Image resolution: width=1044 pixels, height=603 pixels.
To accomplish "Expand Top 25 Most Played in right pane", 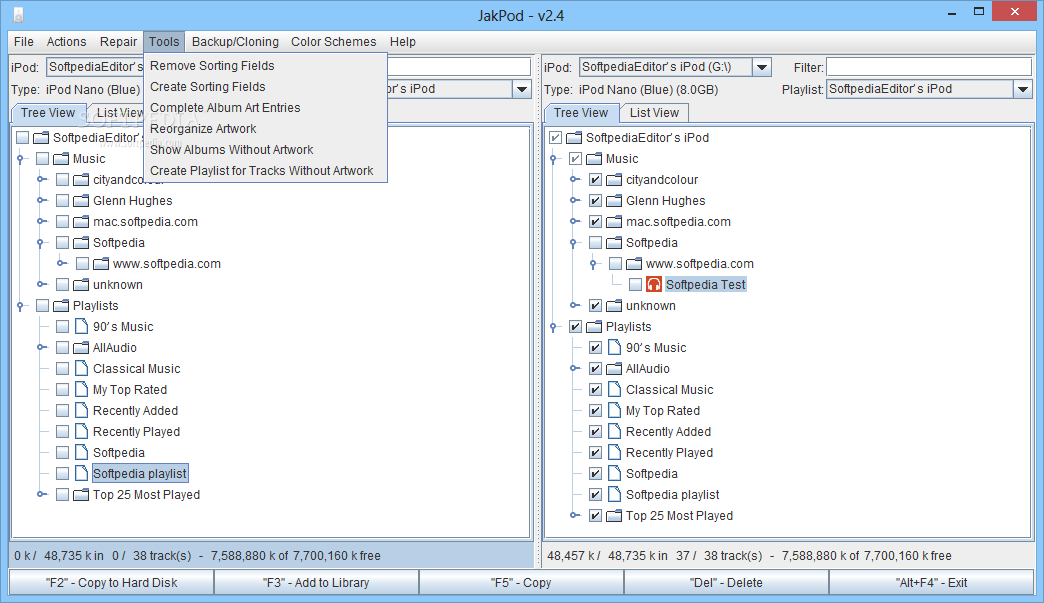I will click(575, 515).
